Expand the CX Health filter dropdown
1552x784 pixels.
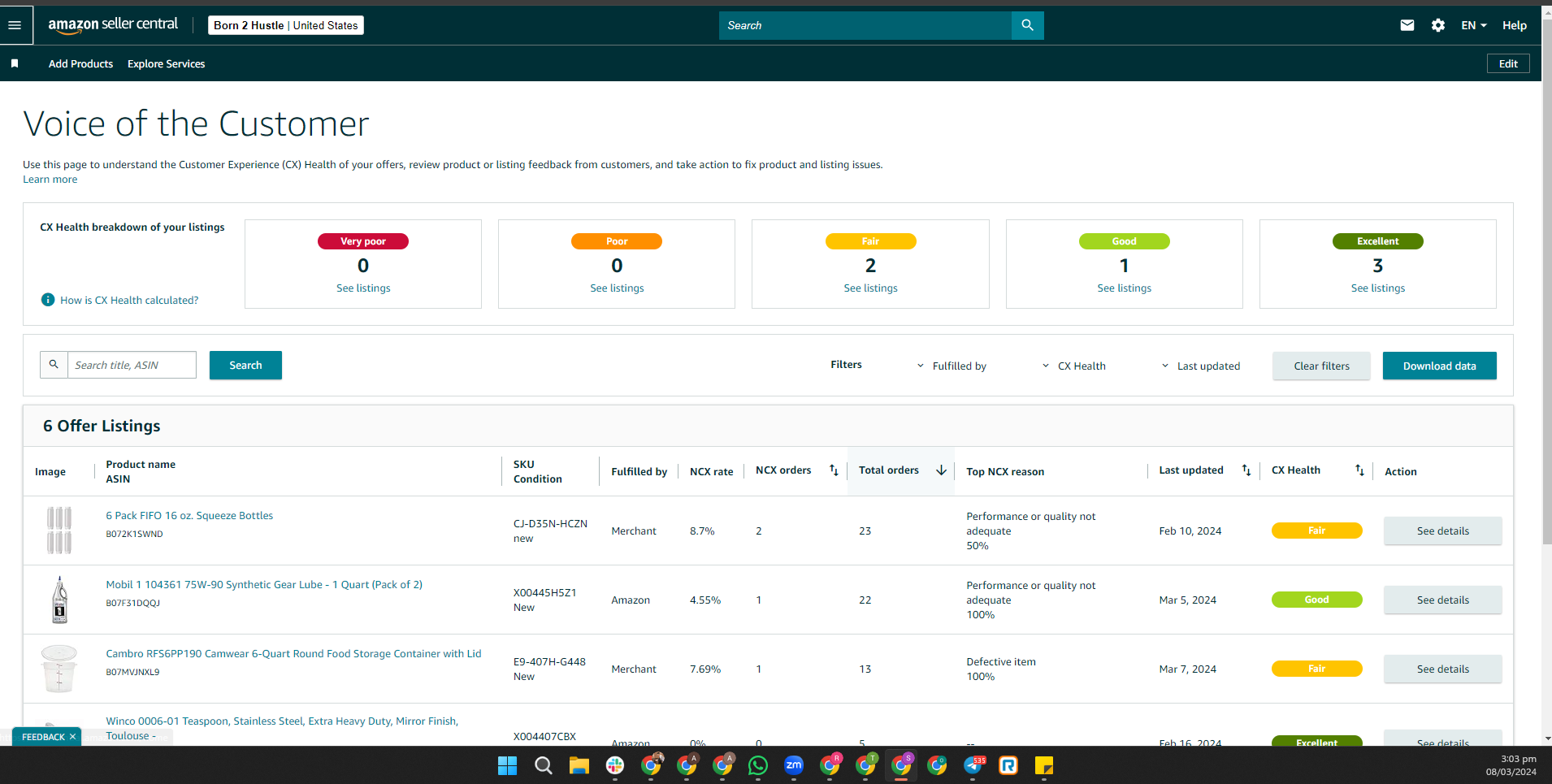coord(1073,366)
